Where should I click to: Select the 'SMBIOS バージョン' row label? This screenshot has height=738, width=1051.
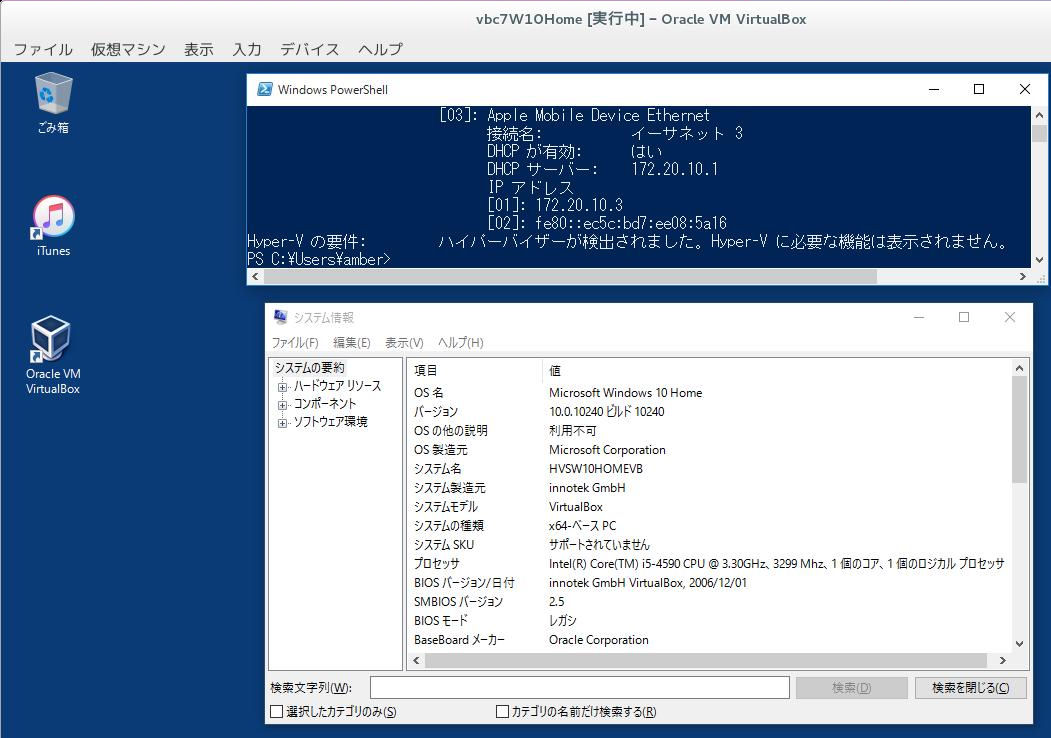point(458,602)
